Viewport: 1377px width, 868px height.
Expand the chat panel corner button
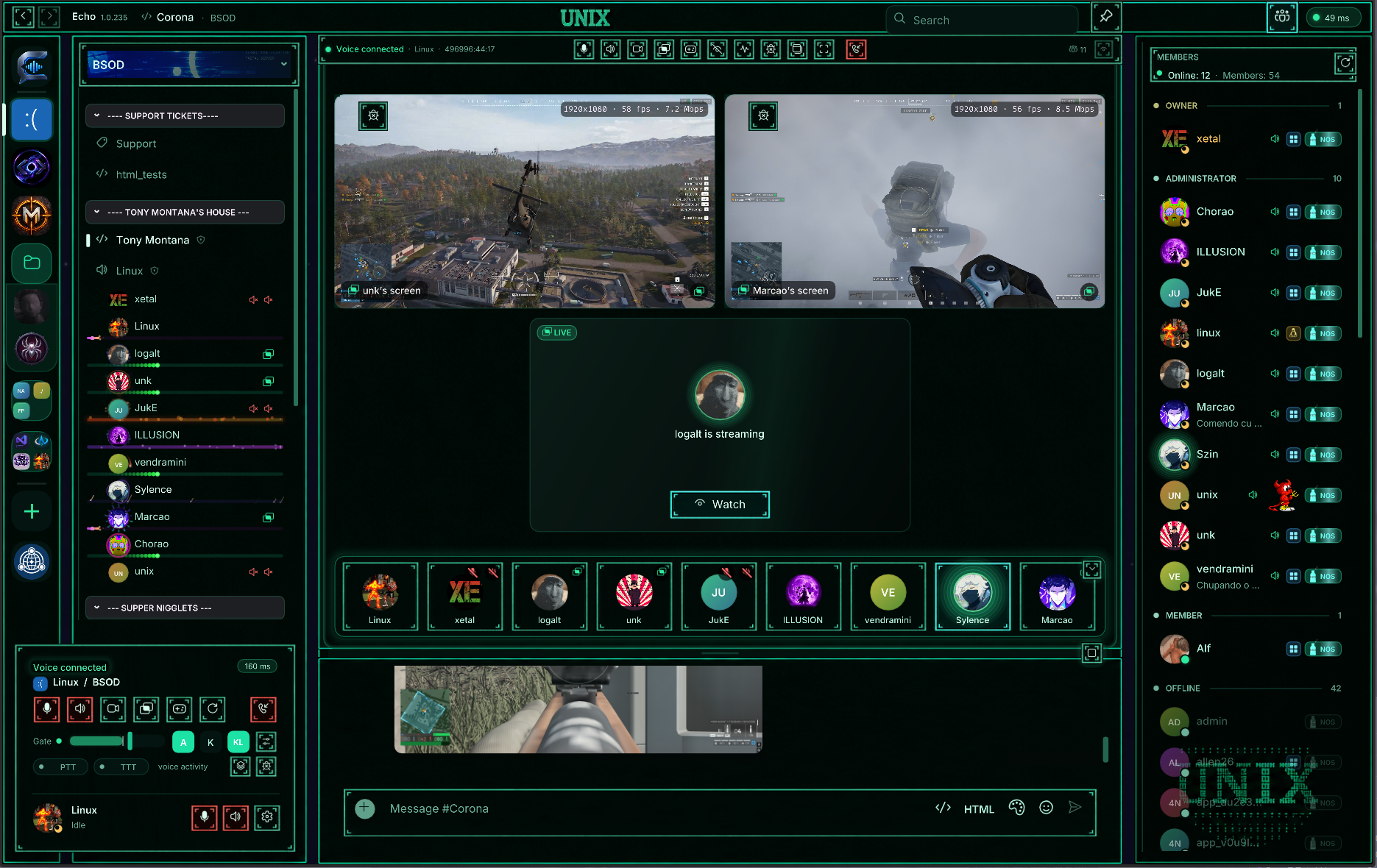tap(1091, 652)
